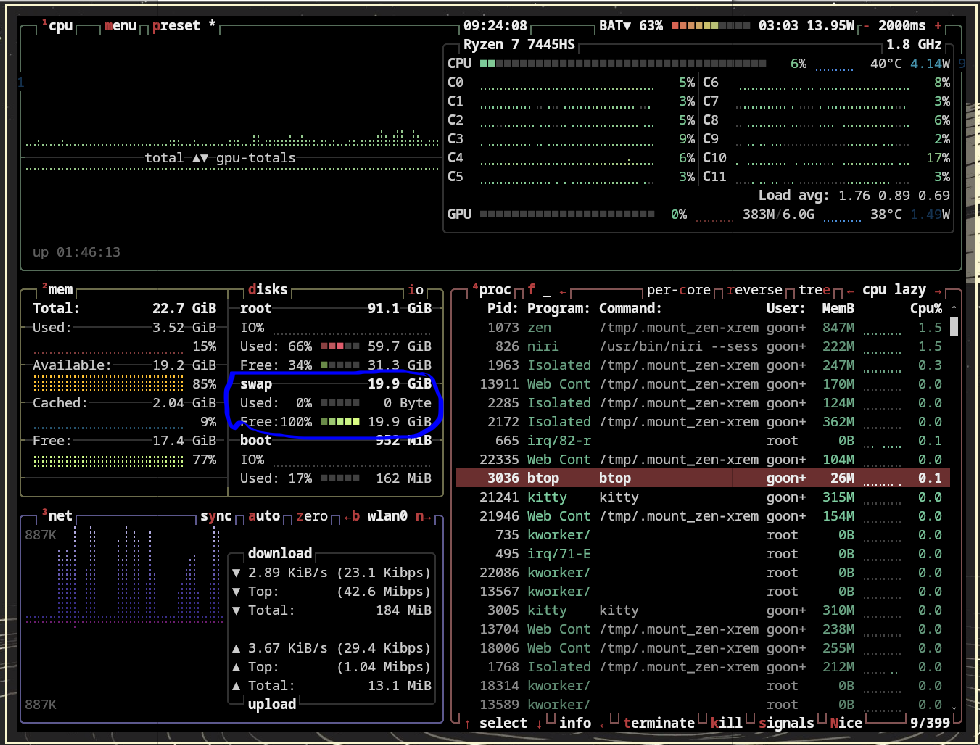Terminate the selected process
Image resolution: width=980 pixels, height=745 pixels.
coord(658,723)
